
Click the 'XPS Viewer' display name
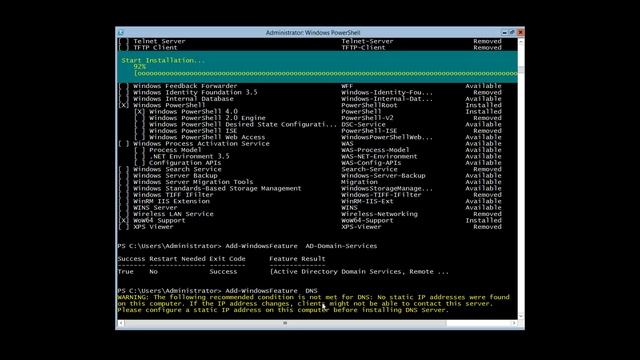pos(153,227)
